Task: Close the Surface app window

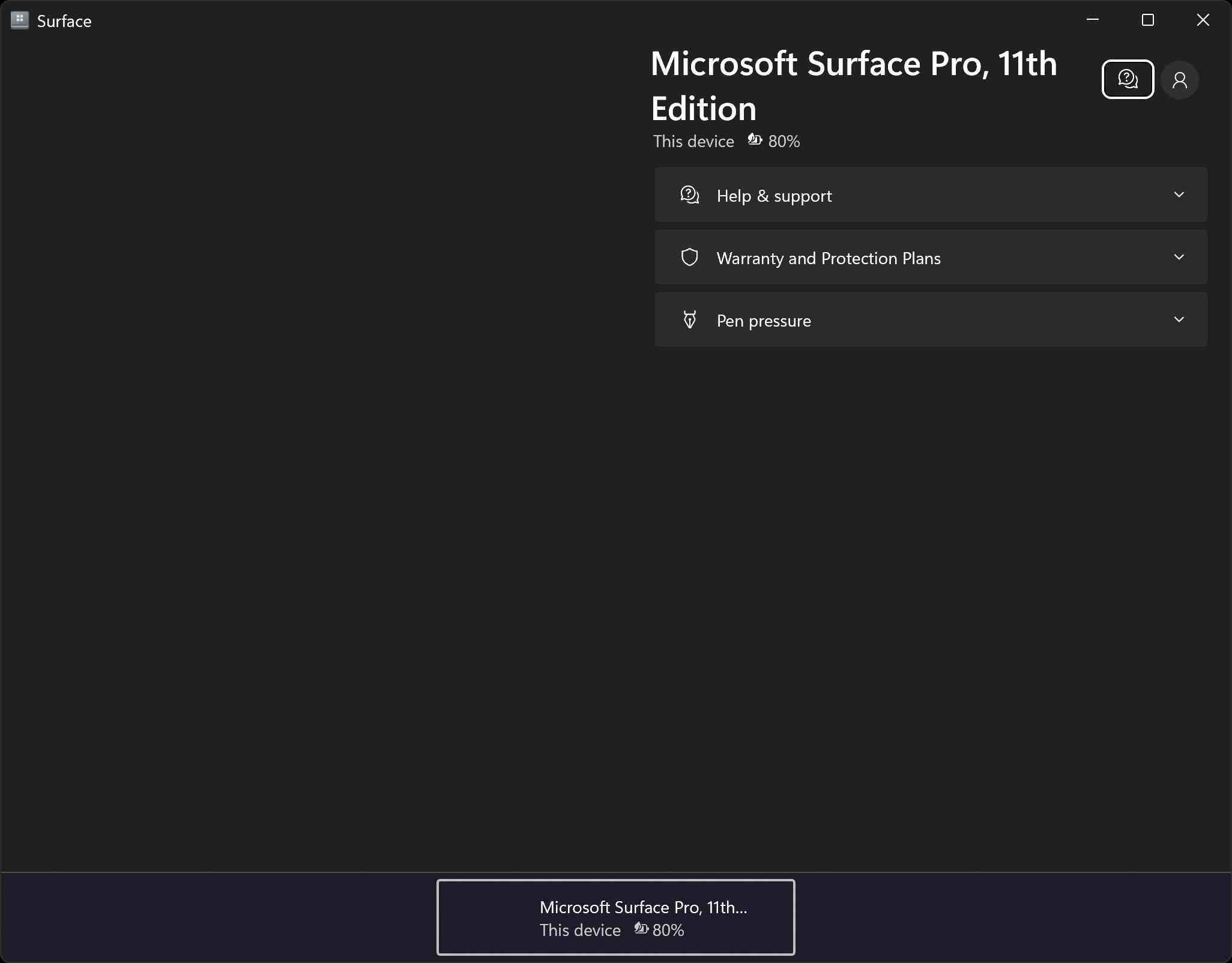Action: [1203, 20]
